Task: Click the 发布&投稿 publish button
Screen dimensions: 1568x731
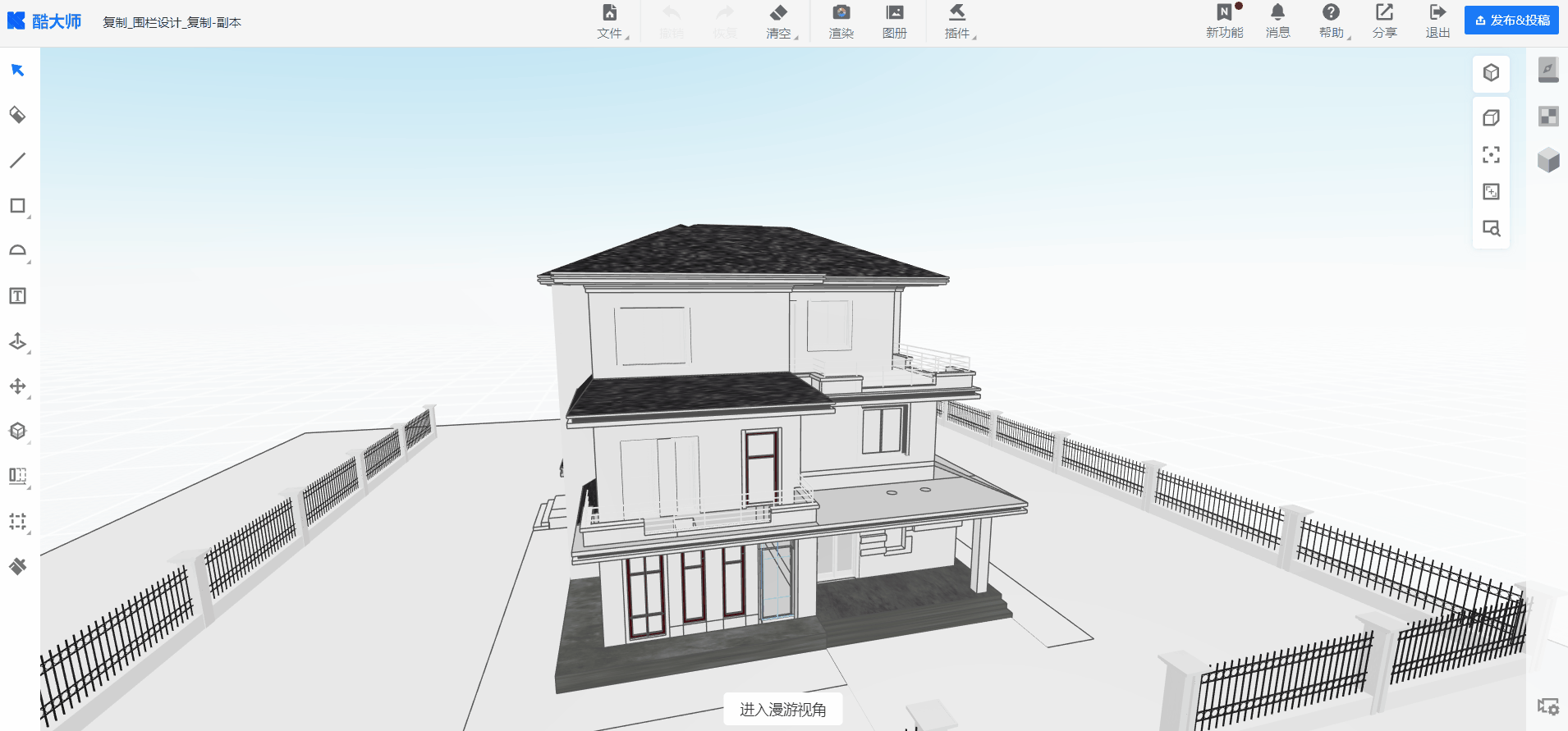Action: [x=1511, y=21]
